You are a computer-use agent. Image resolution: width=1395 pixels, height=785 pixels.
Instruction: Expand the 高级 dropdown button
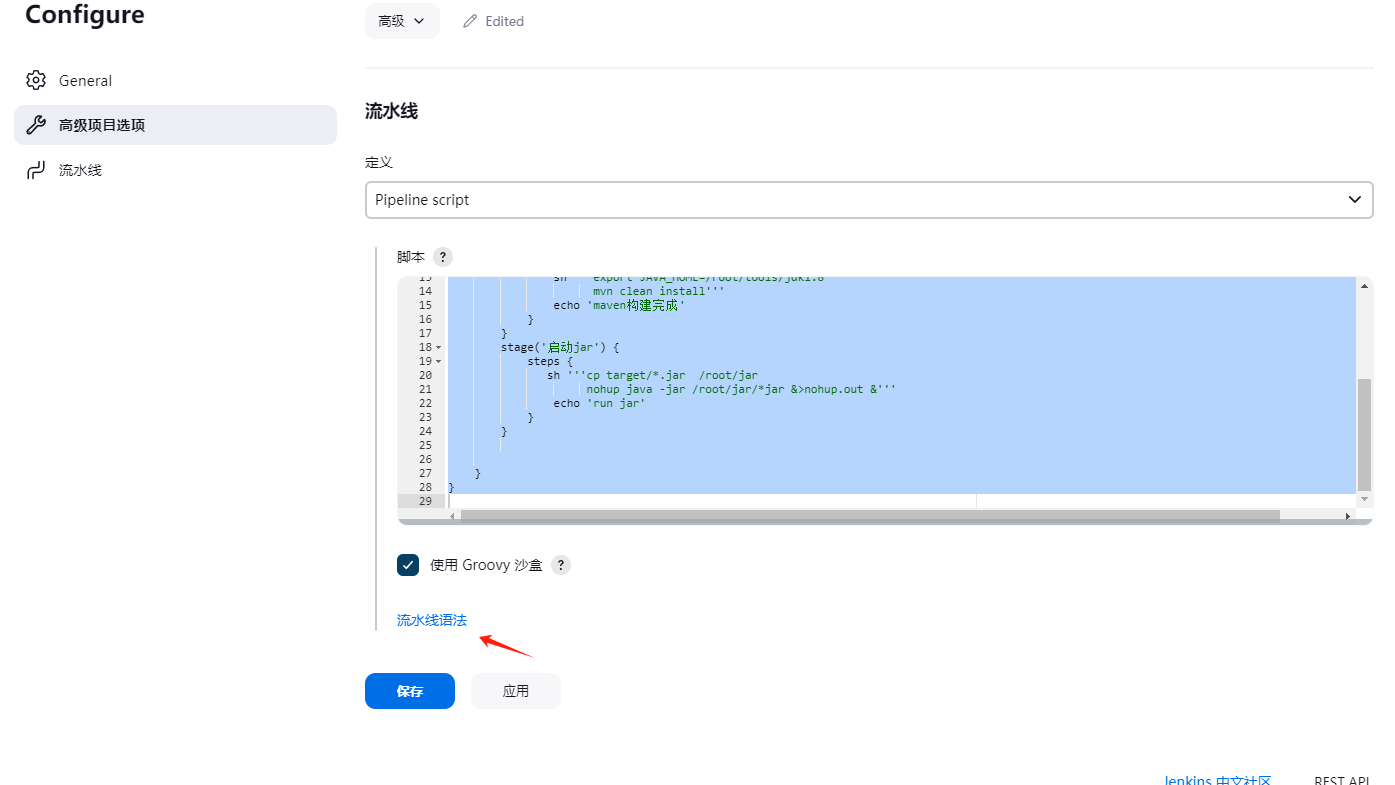402,21
